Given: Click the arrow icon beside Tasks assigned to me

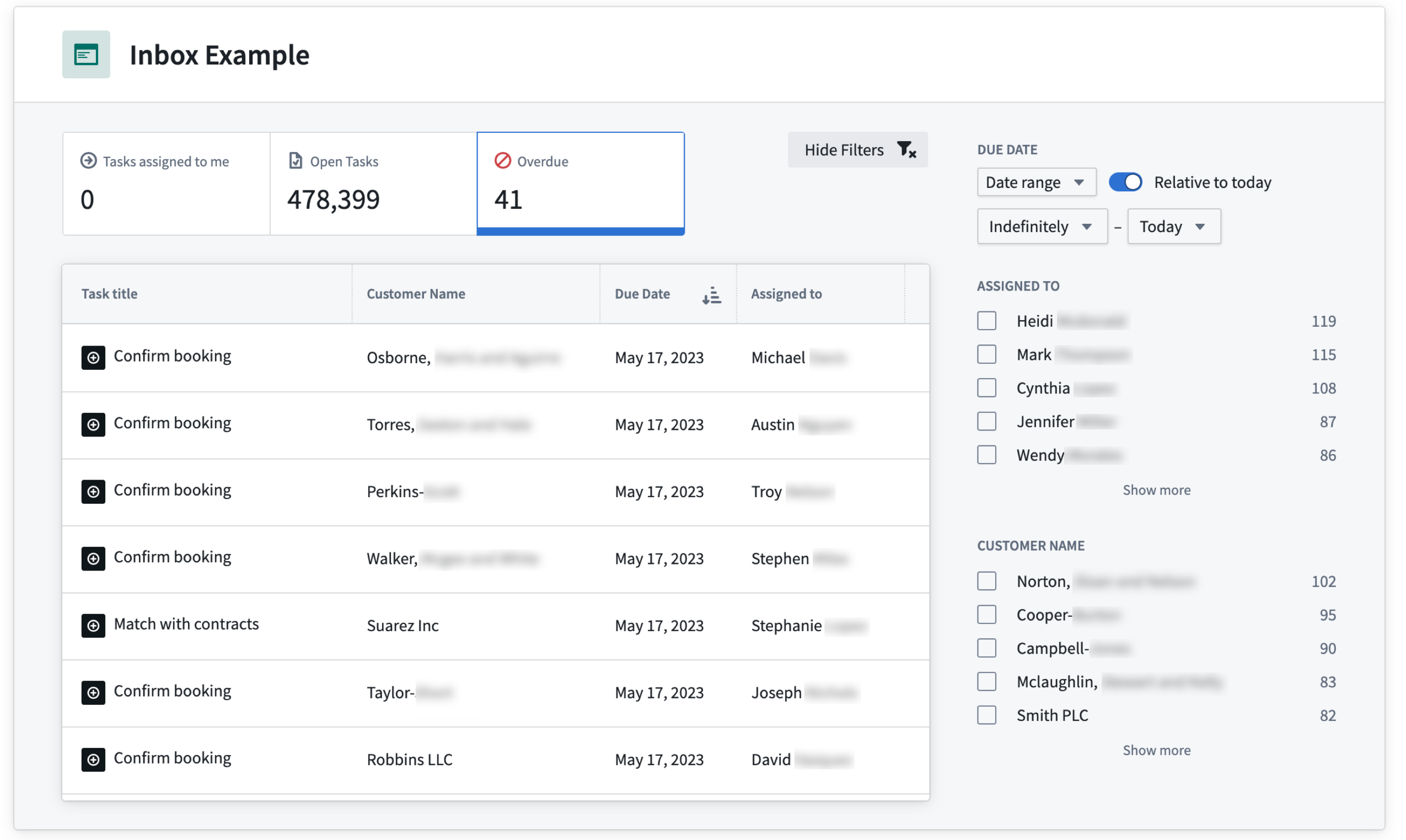Looking at the screenshot, I should (x=88, y=161).
